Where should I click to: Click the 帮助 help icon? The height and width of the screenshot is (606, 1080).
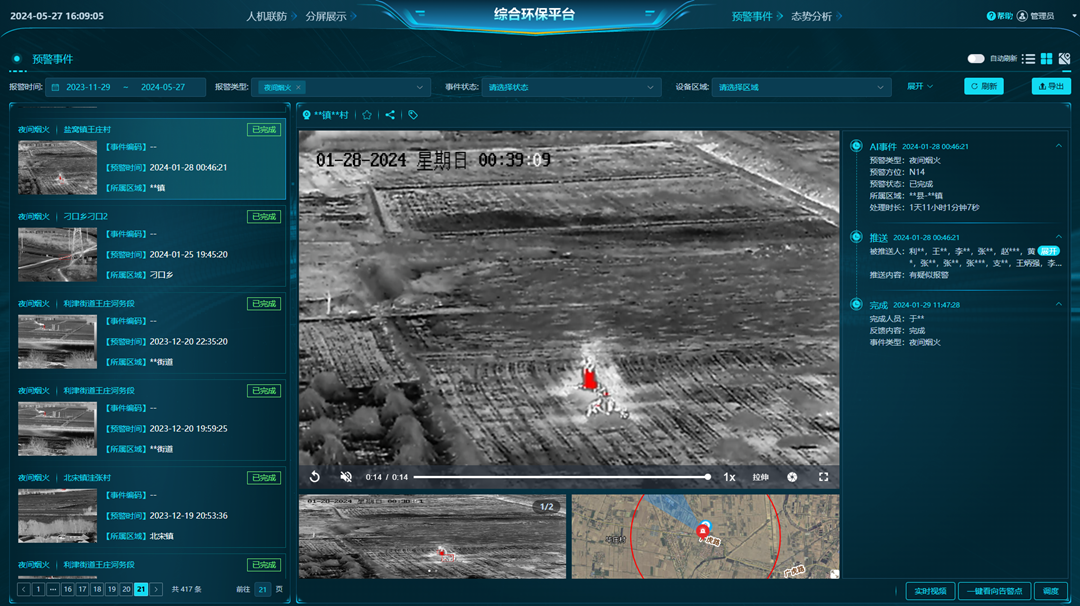(991, 16)
